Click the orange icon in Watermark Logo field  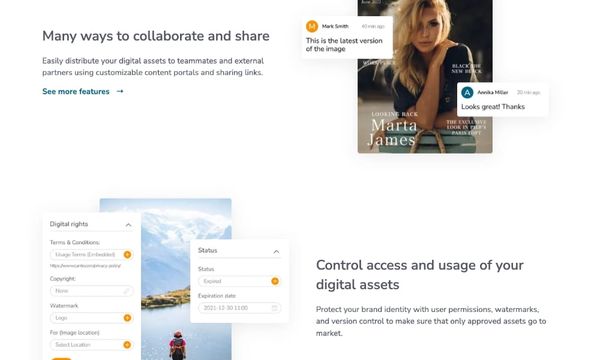[127, 318]
